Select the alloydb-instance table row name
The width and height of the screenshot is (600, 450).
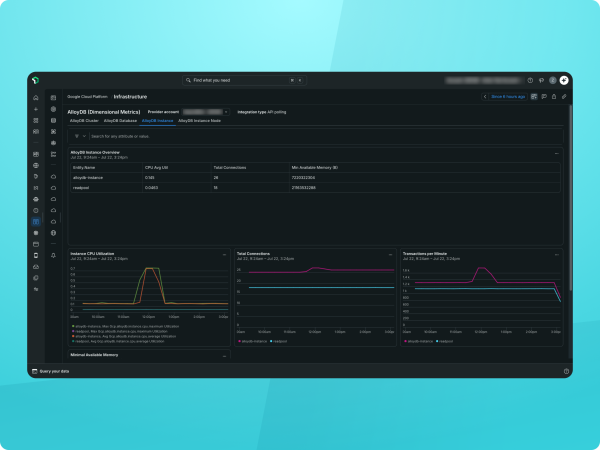[x=88, y=178]
